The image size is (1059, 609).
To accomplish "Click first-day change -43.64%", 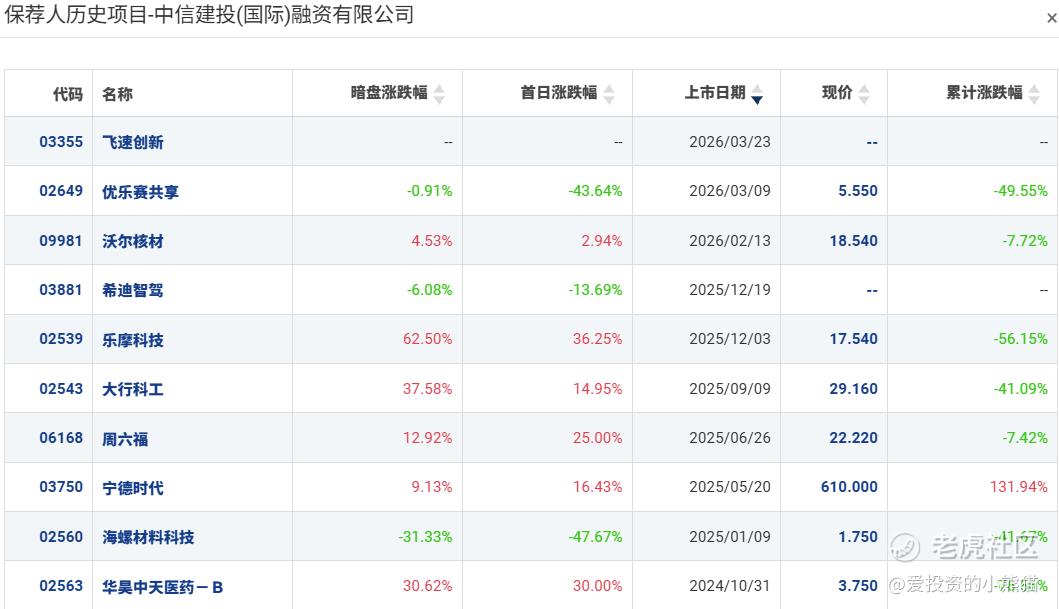I will (x=595, y=191).
